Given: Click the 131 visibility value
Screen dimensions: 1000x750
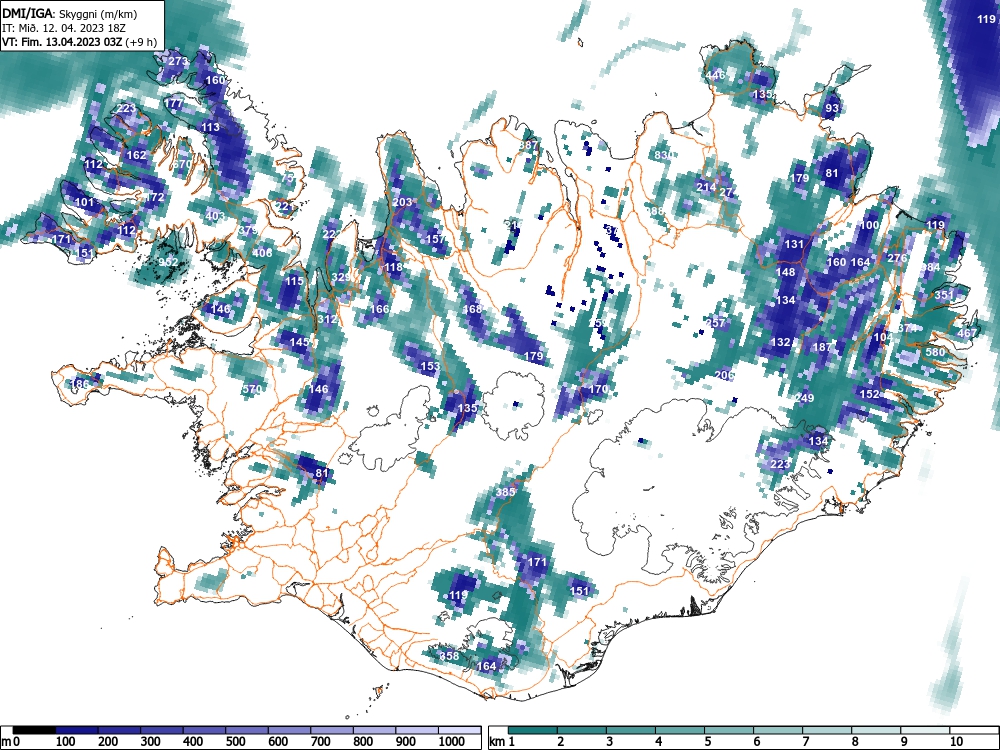Looking at the screenshot, I should (794, 244).
